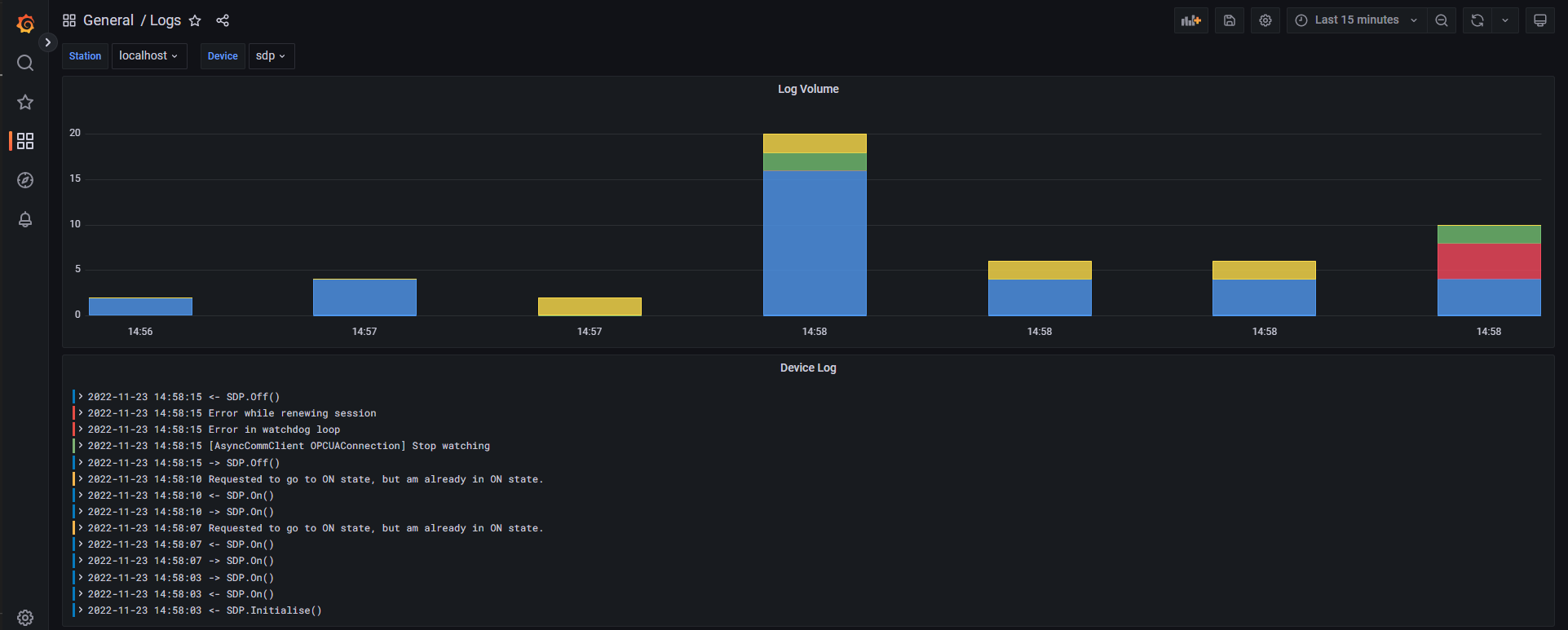Expand the 'Error in watchdog loop' log row
The height and width of the screenshot is (630, 1568).
click(81, 430)
